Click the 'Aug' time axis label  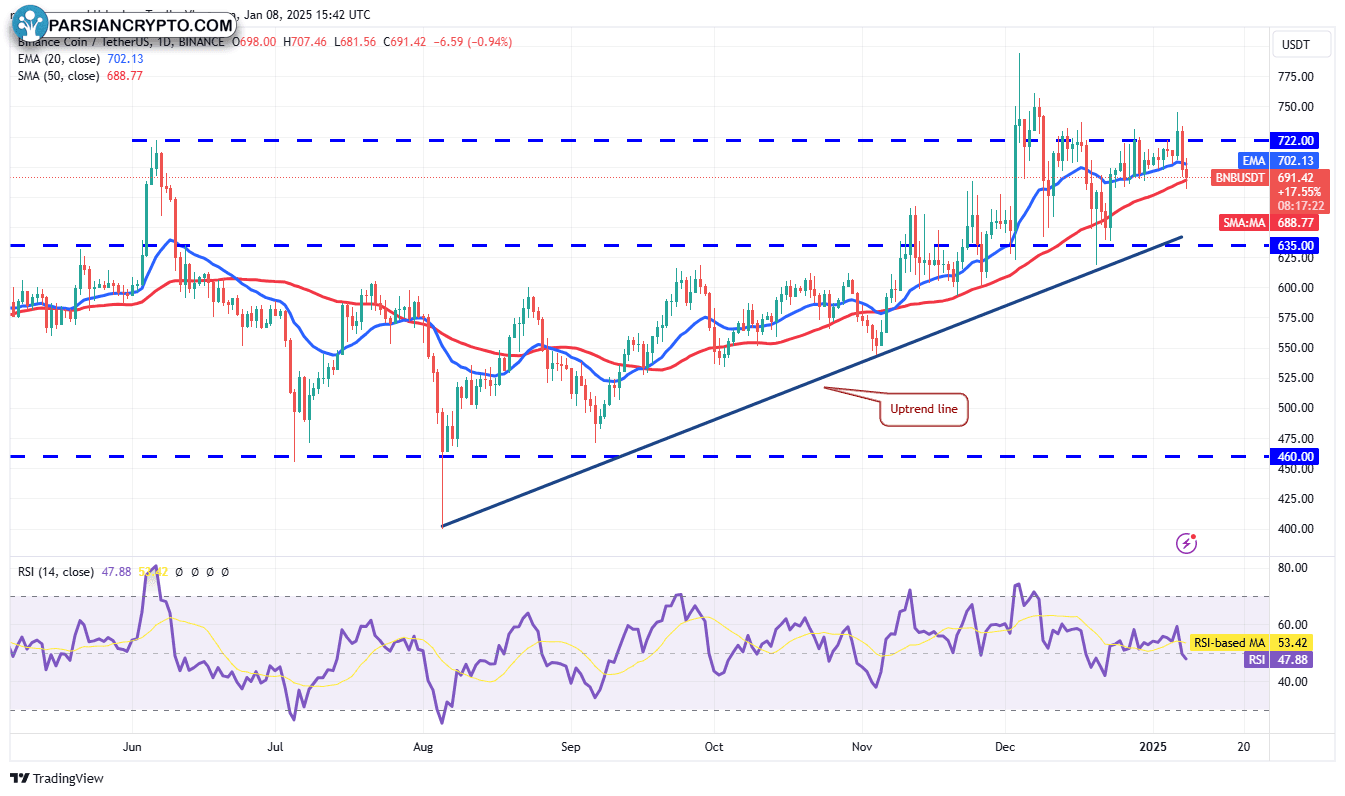424,746
